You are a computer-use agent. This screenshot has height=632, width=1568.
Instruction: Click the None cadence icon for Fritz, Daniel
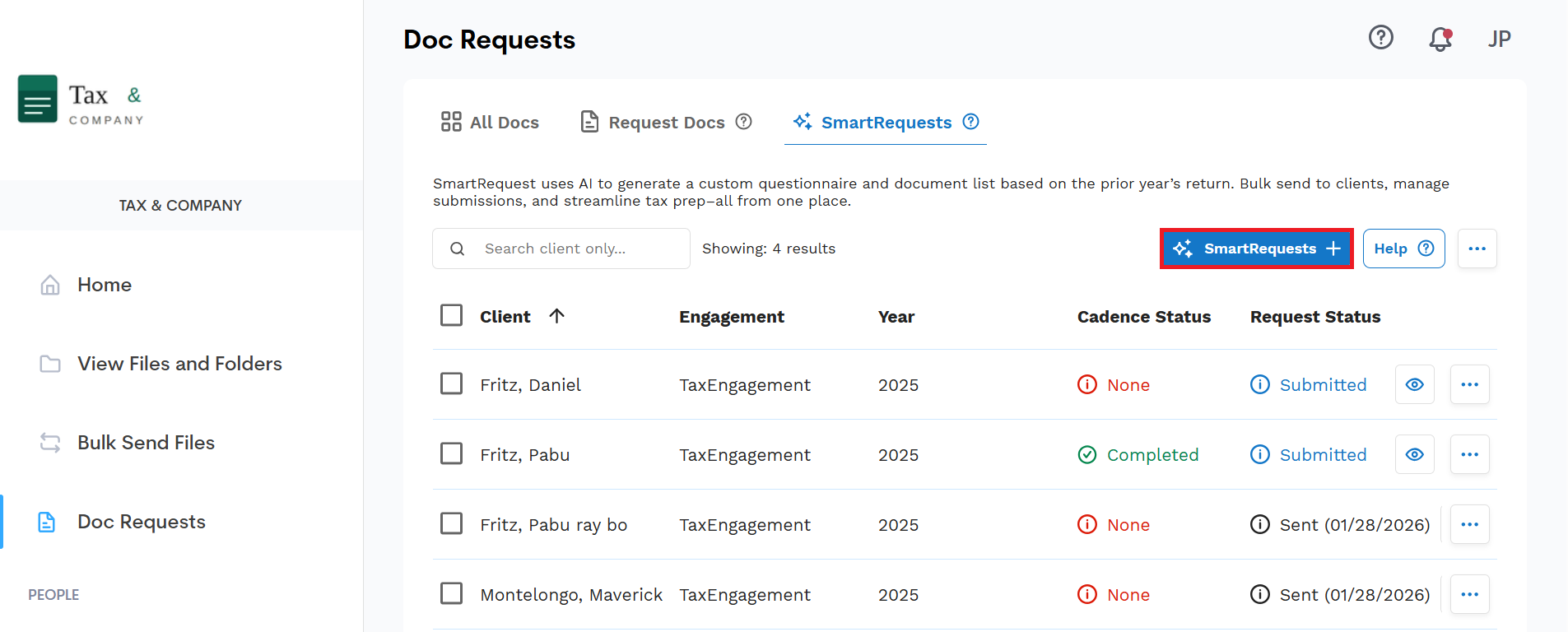point(1087,384)
